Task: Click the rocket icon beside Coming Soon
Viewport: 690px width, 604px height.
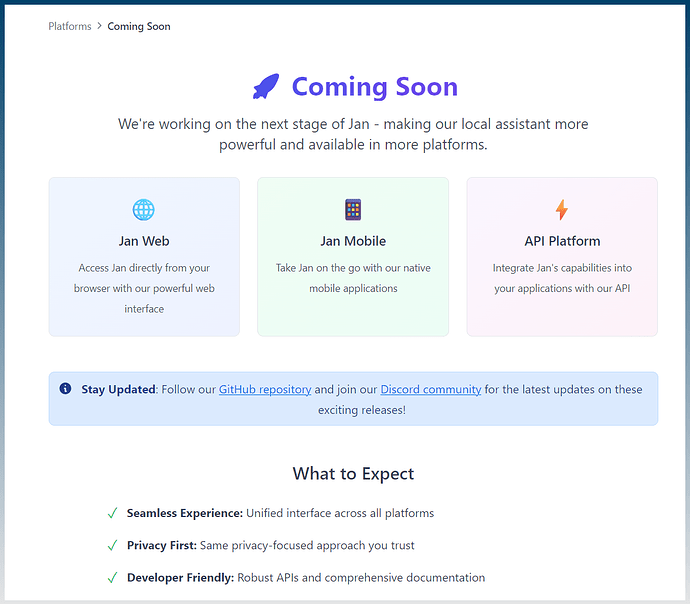Action: click(x=266, y=86)
